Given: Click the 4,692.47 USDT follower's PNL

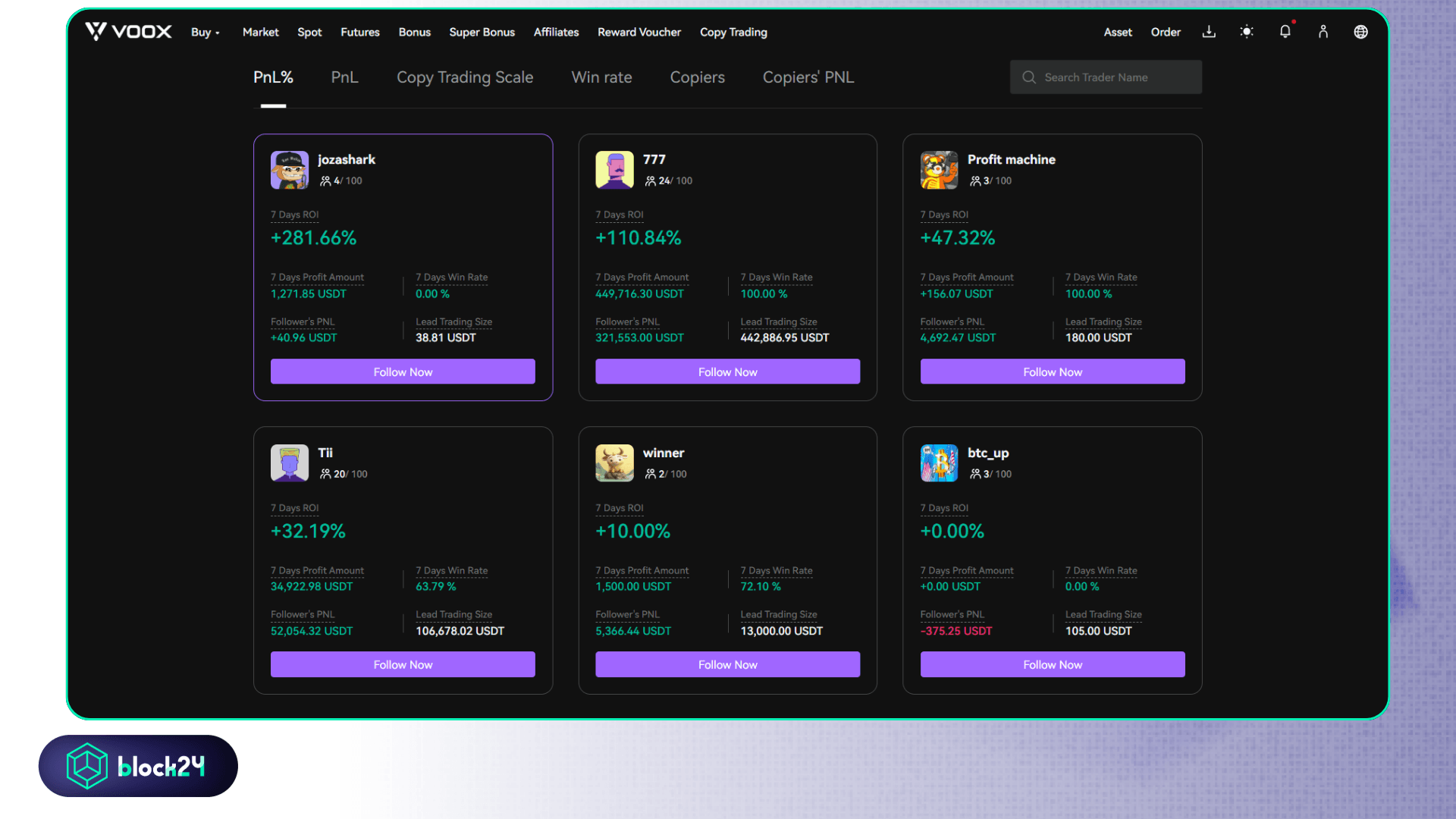Looking at the screenshot, I should pyautogui.click(x=958, y=337).
